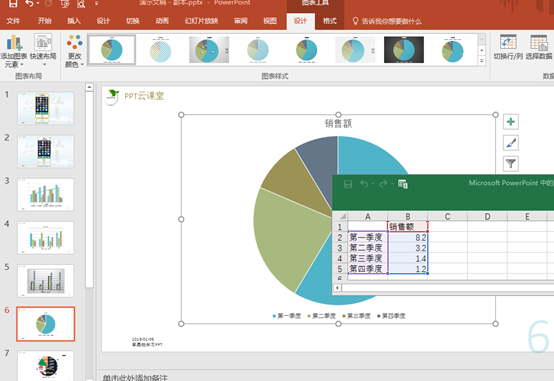Click Add Chart Element icon

pyautogui.click(x=14, y=42)
